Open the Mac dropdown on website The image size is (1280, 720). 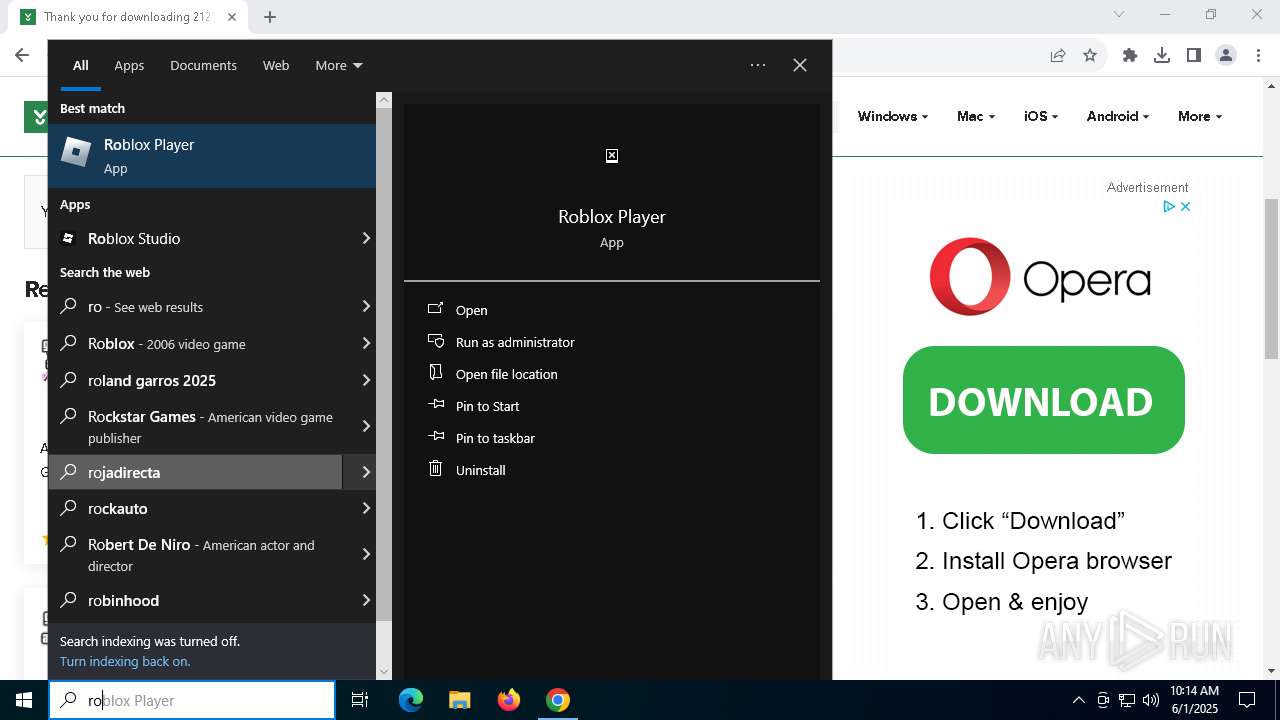click(975, 116)
